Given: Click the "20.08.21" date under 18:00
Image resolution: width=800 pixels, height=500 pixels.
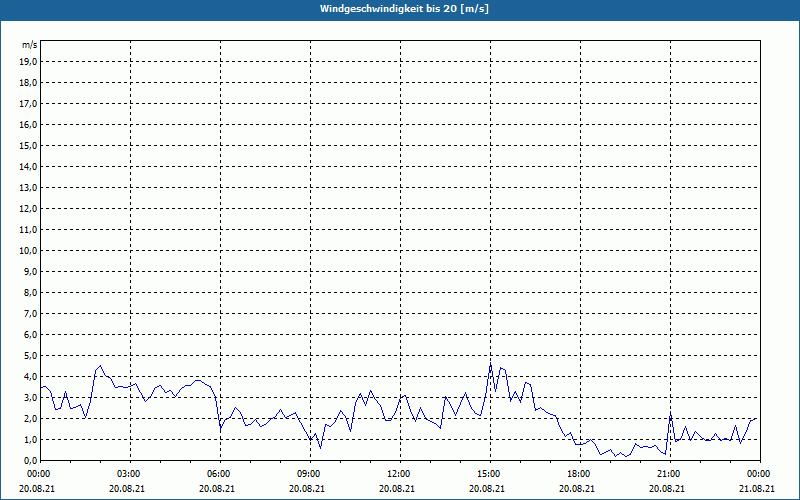Looking at the screenshot, I should click(x=577, y=488).
